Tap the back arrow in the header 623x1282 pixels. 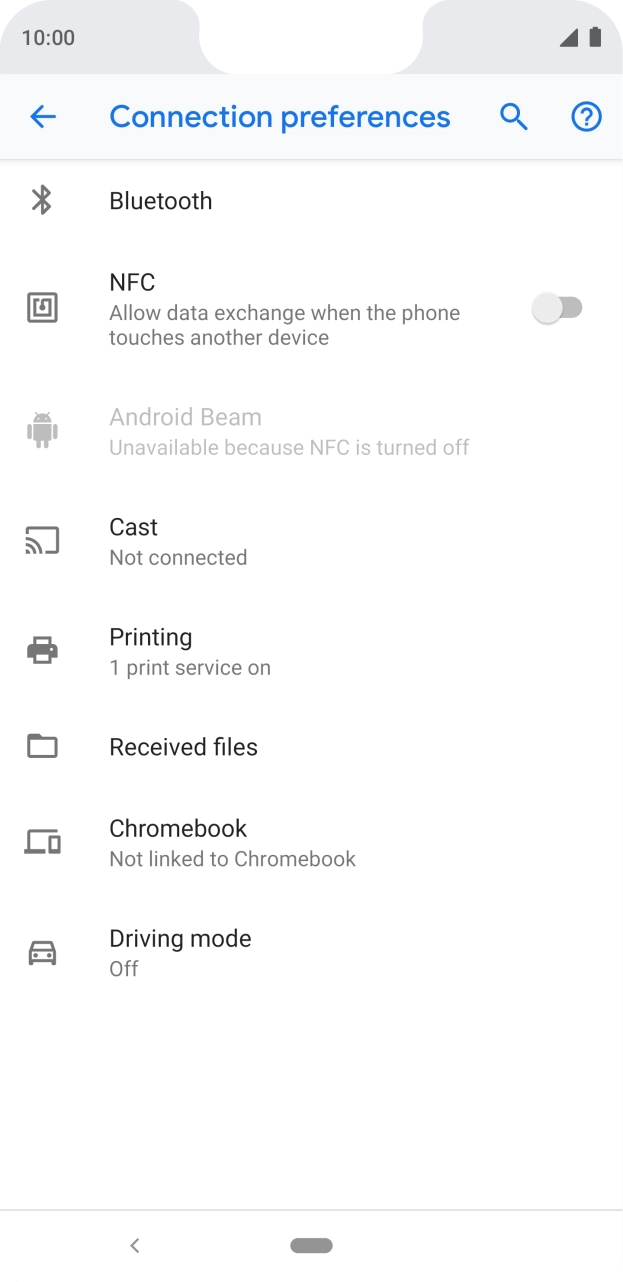(x=43, y=117)
